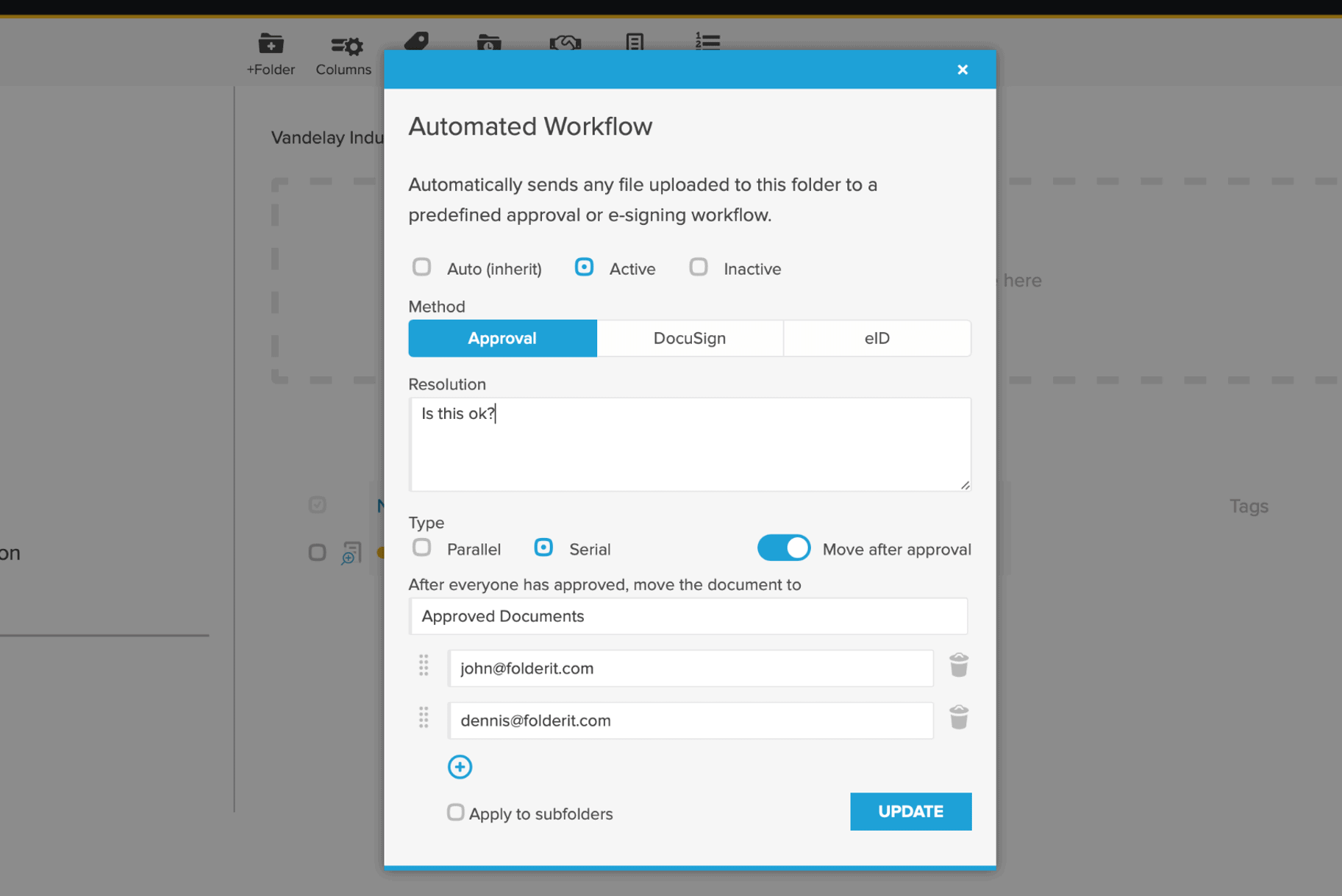Toggle Move after approval switch off
This screenshot has height=896, width=1342.
tap(783, 548)
